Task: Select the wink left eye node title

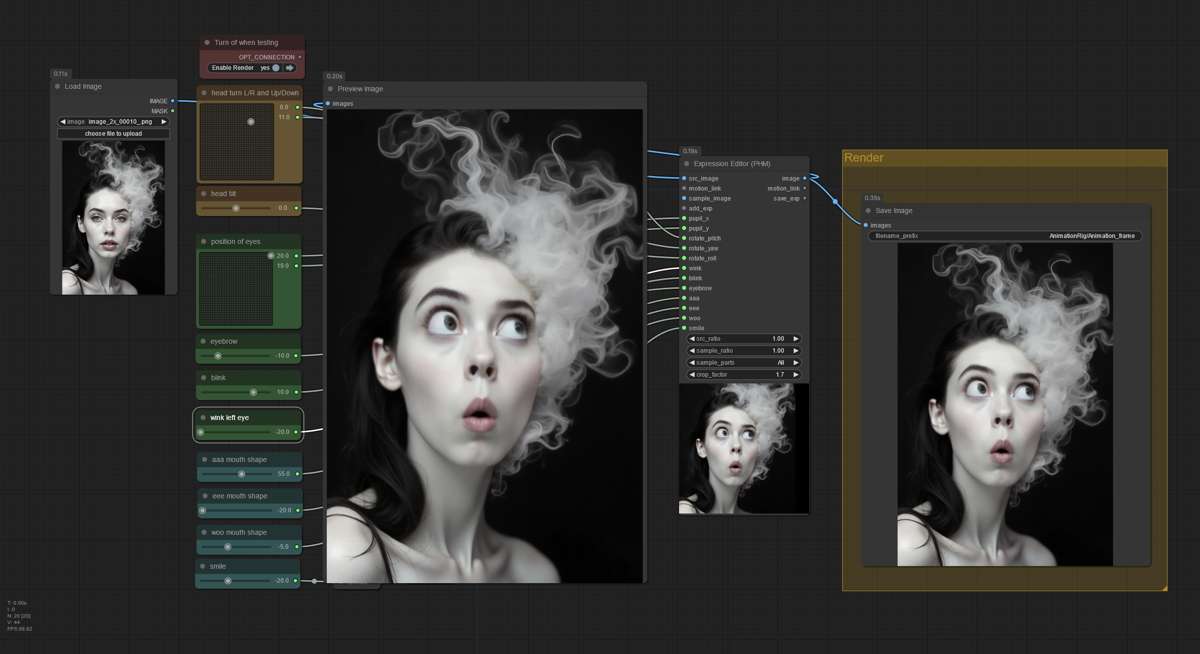Action: 230,417
